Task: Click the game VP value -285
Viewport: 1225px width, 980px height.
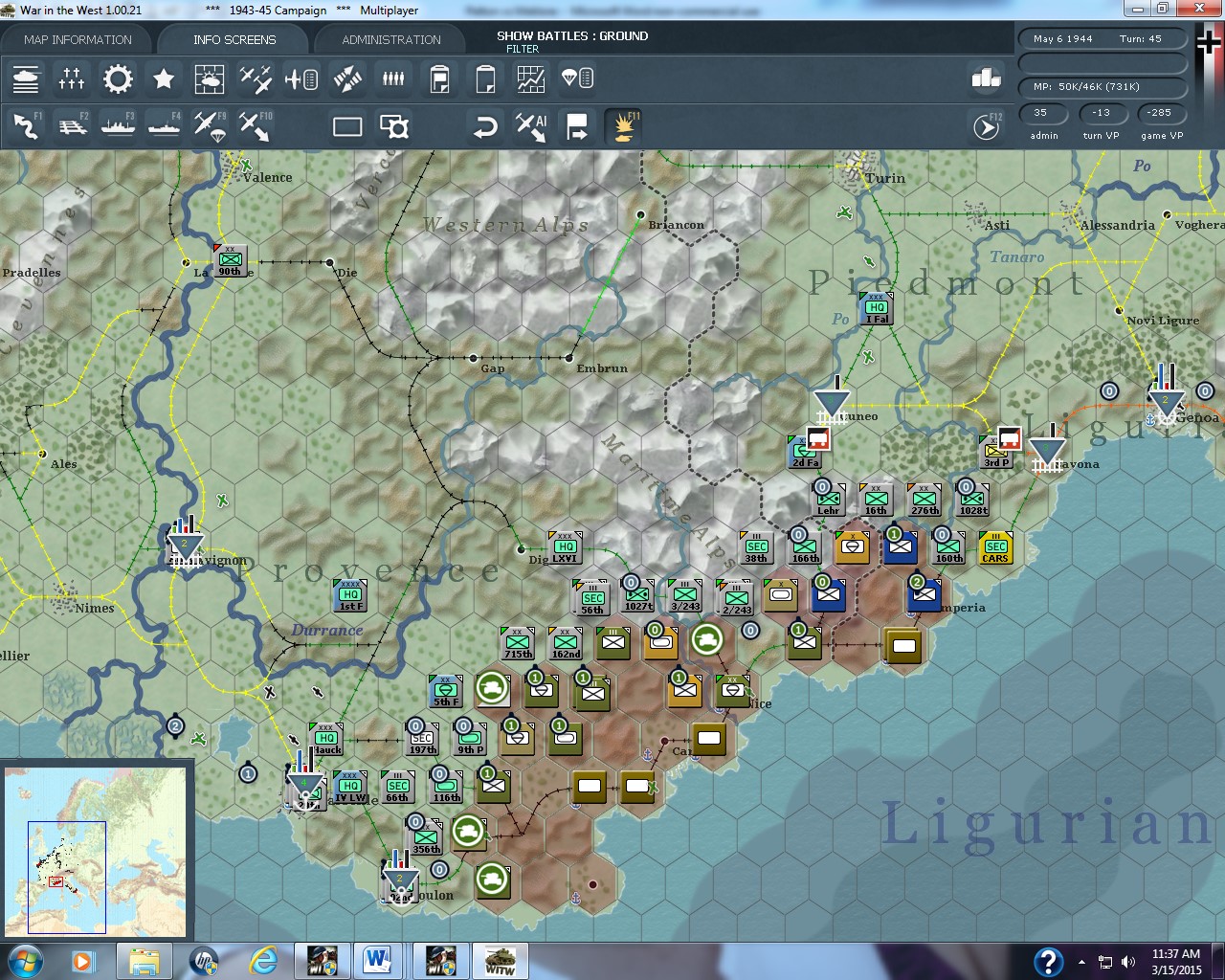Action: 1160,113
